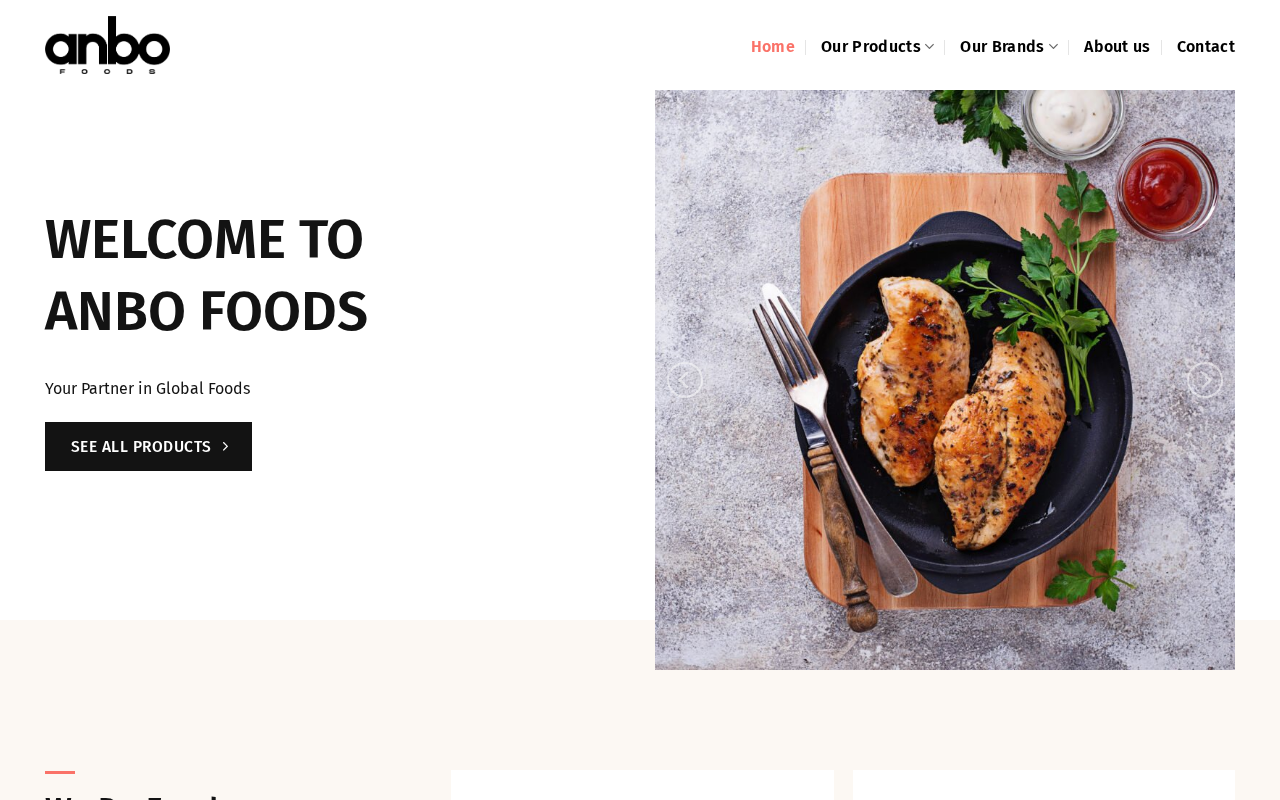Click the Your Partner in Global Foods text
The image size is (1280, 800).
click(x=148, y=389)
